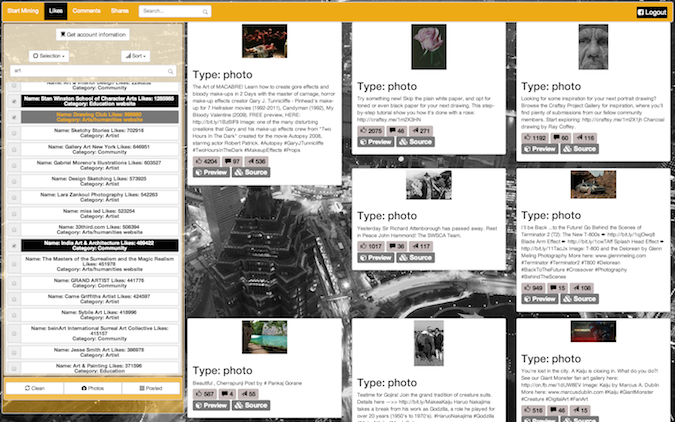Open the Shares tab

click(x=119, y=12)
